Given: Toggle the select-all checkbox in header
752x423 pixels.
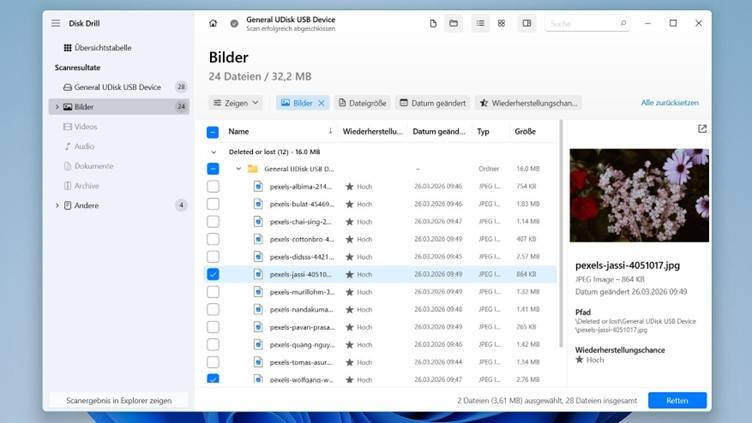Looking at the screenshot, I should click(213, 132).
